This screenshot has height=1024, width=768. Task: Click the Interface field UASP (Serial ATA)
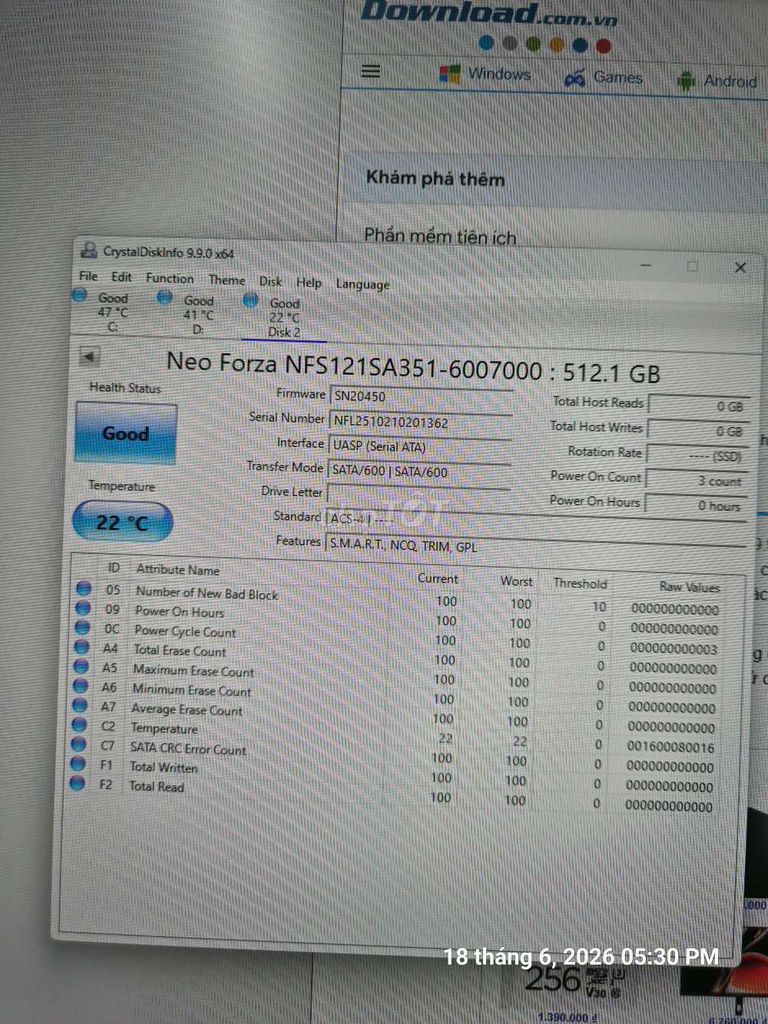pyautogui.click(x=419, y=447)
